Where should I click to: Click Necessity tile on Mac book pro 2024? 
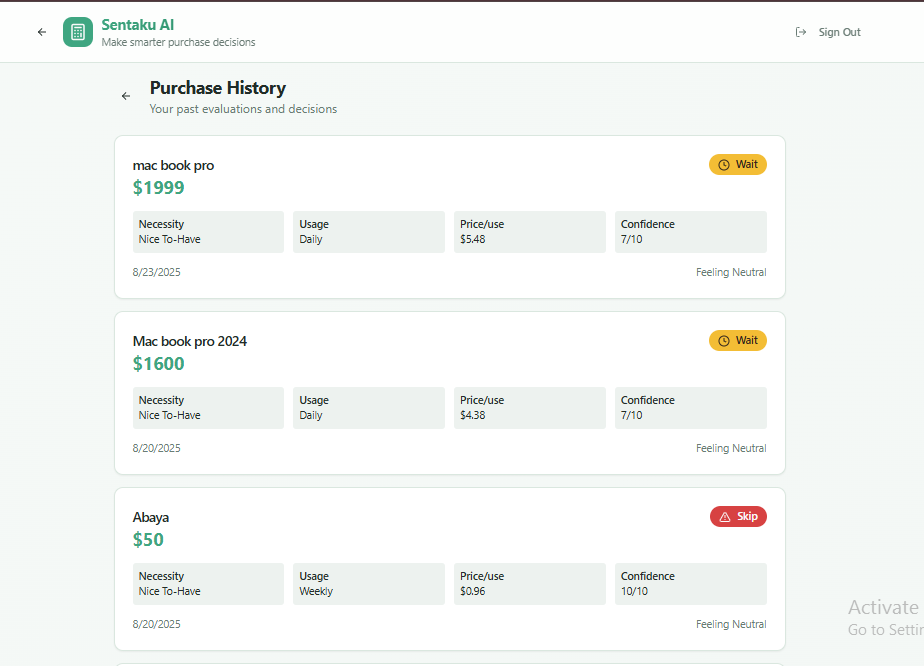[208, 408]
